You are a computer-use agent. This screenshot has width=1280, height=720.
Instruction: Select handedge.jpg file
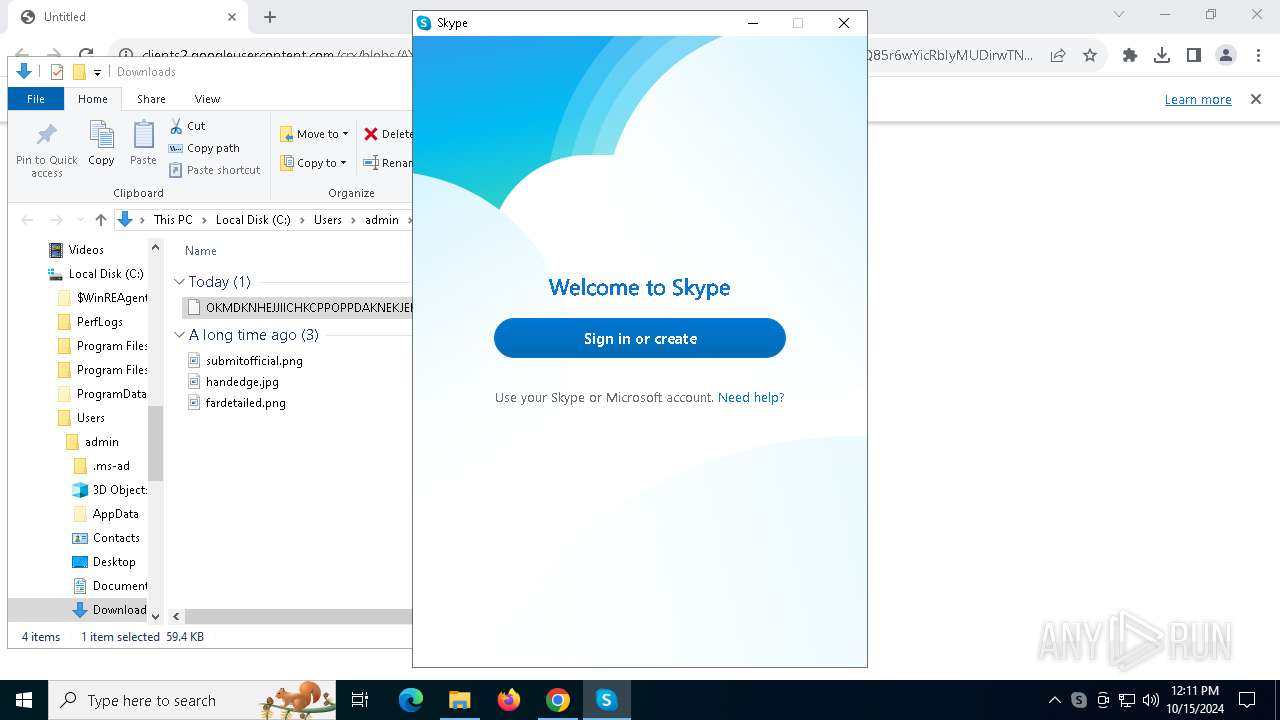point(242,382)
